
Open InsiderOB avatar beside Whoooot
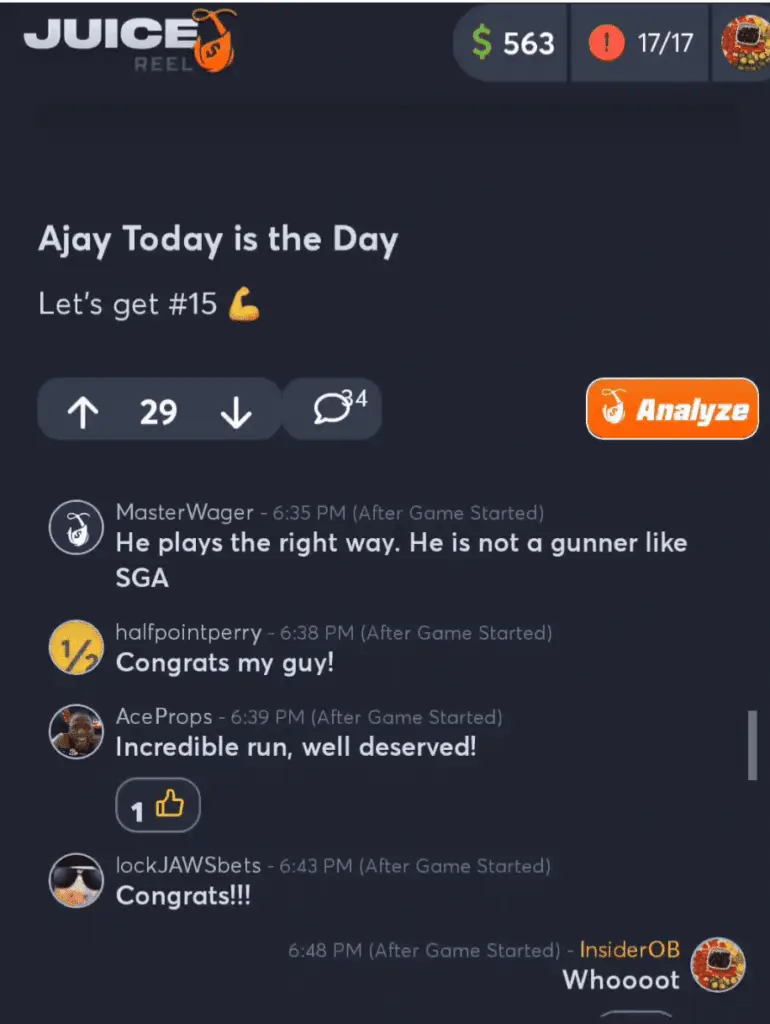pos(718,965)
